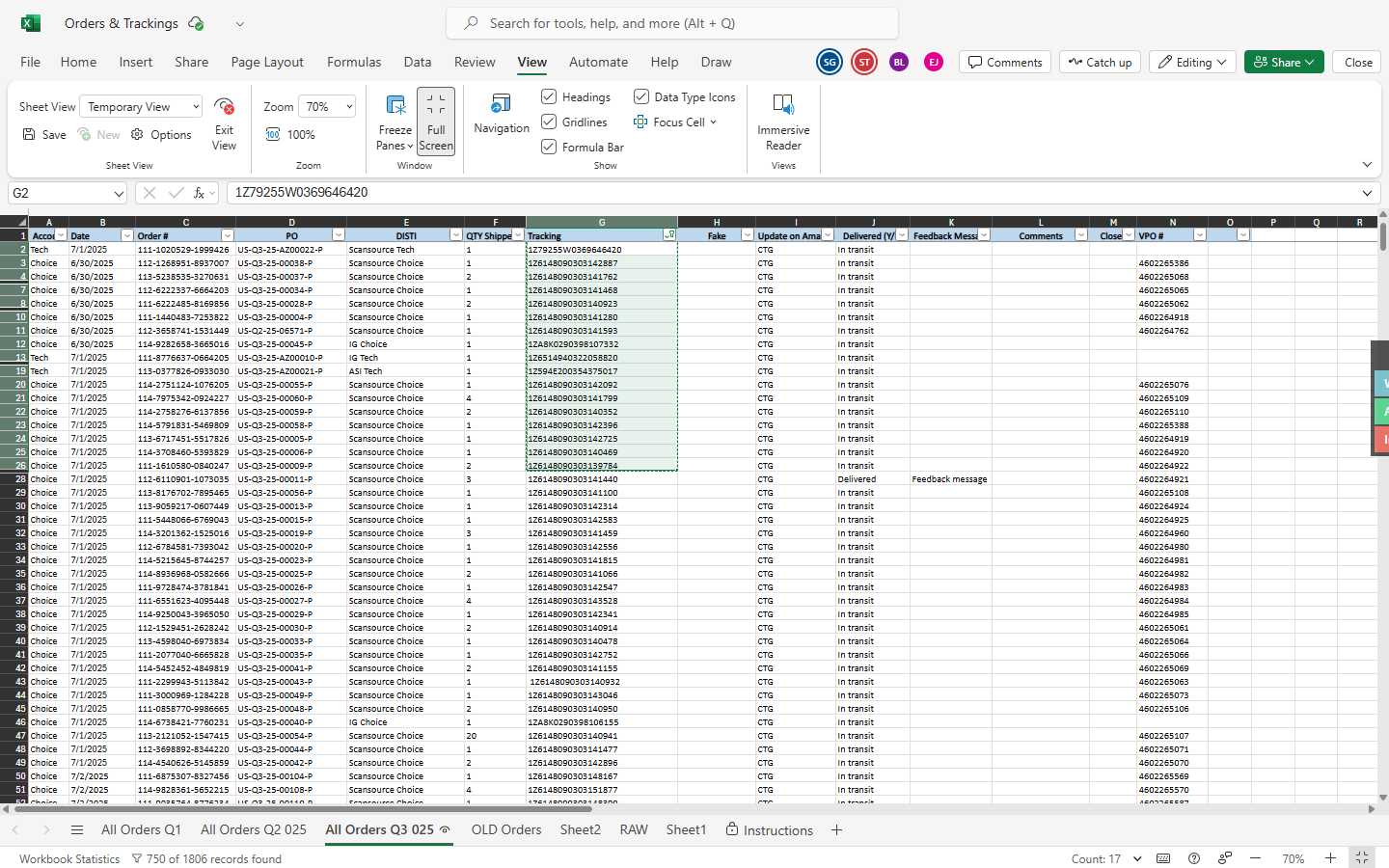Open file name dropdown chevron in title bar
The height and width of the screenshot is (868, 1389).
click(240, 23)
